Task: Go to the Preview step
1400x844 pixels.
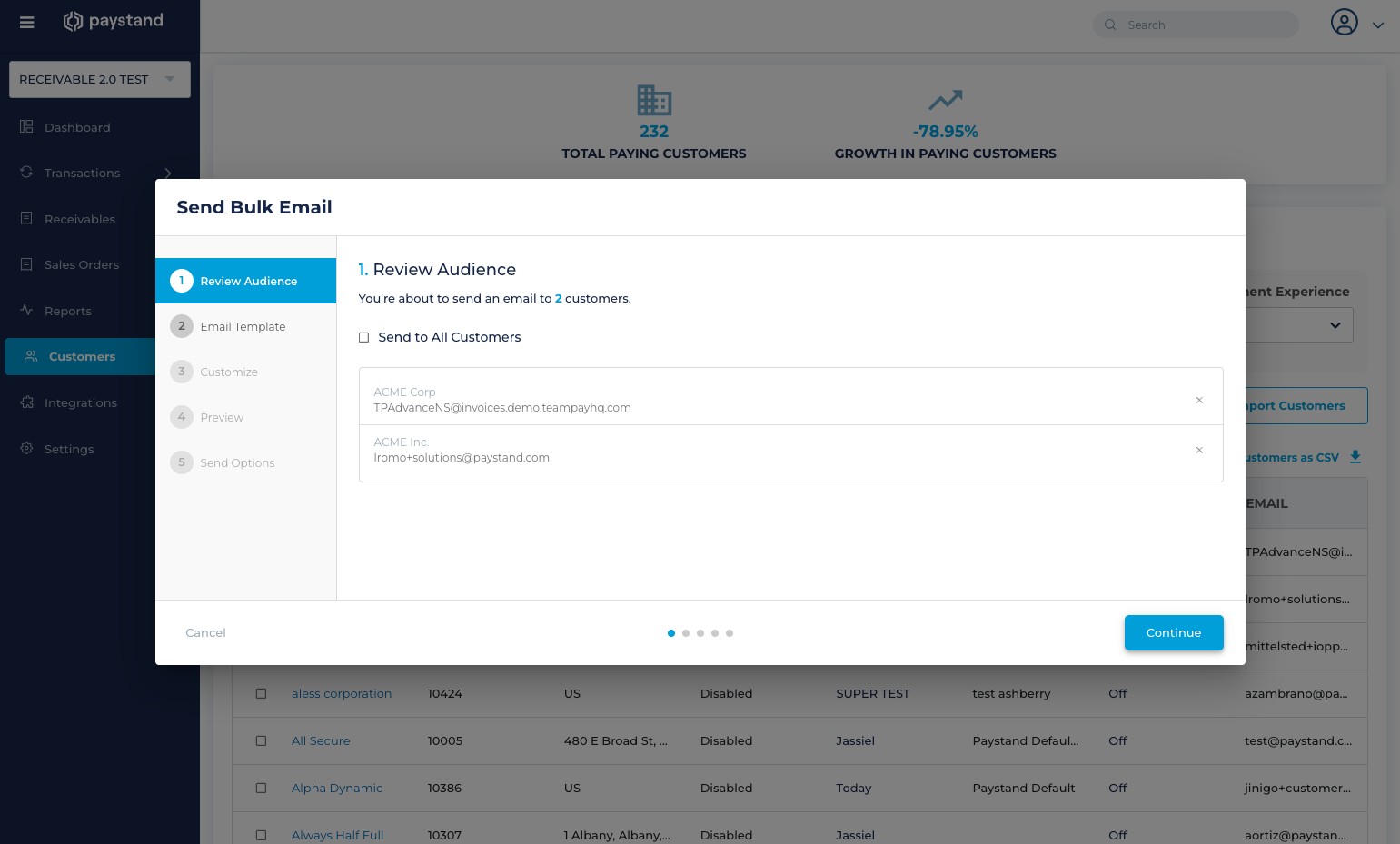Action: (245, 417)
